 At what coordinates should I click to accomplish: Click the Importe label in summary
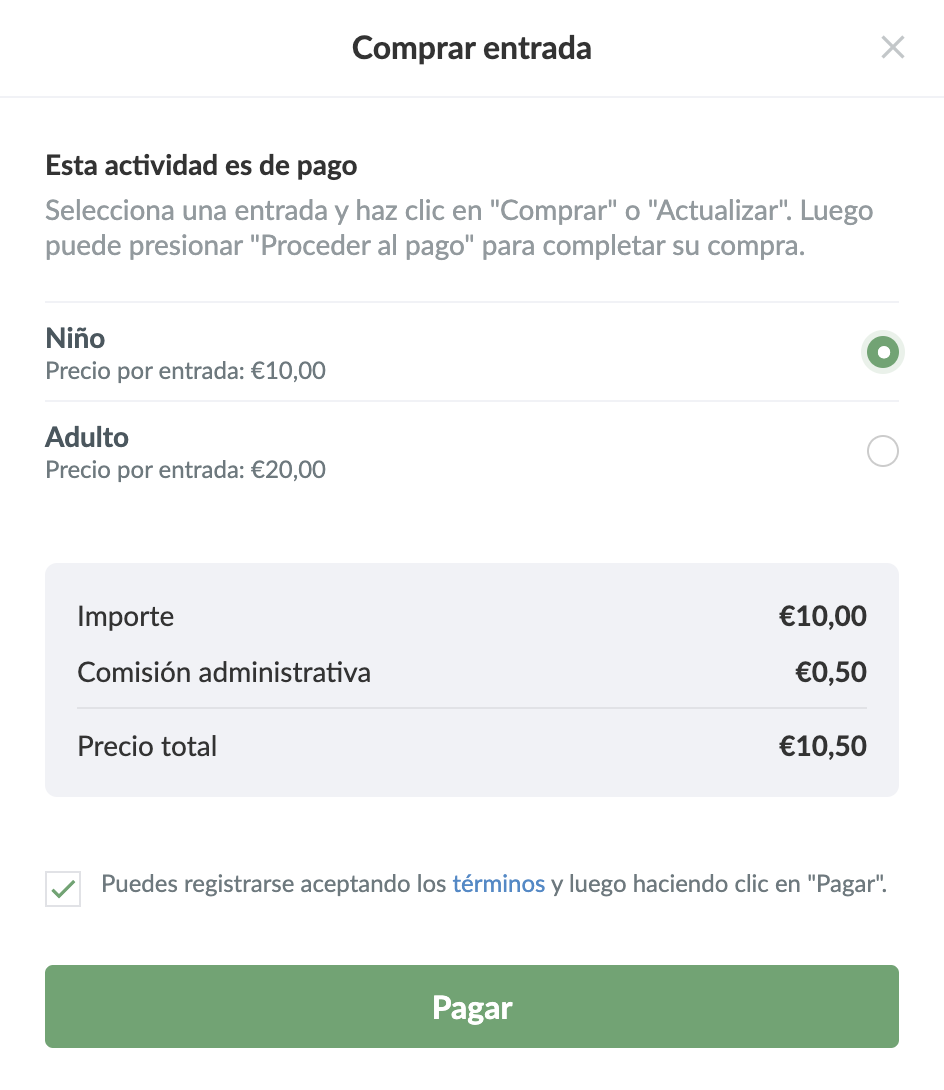(125, 616)
